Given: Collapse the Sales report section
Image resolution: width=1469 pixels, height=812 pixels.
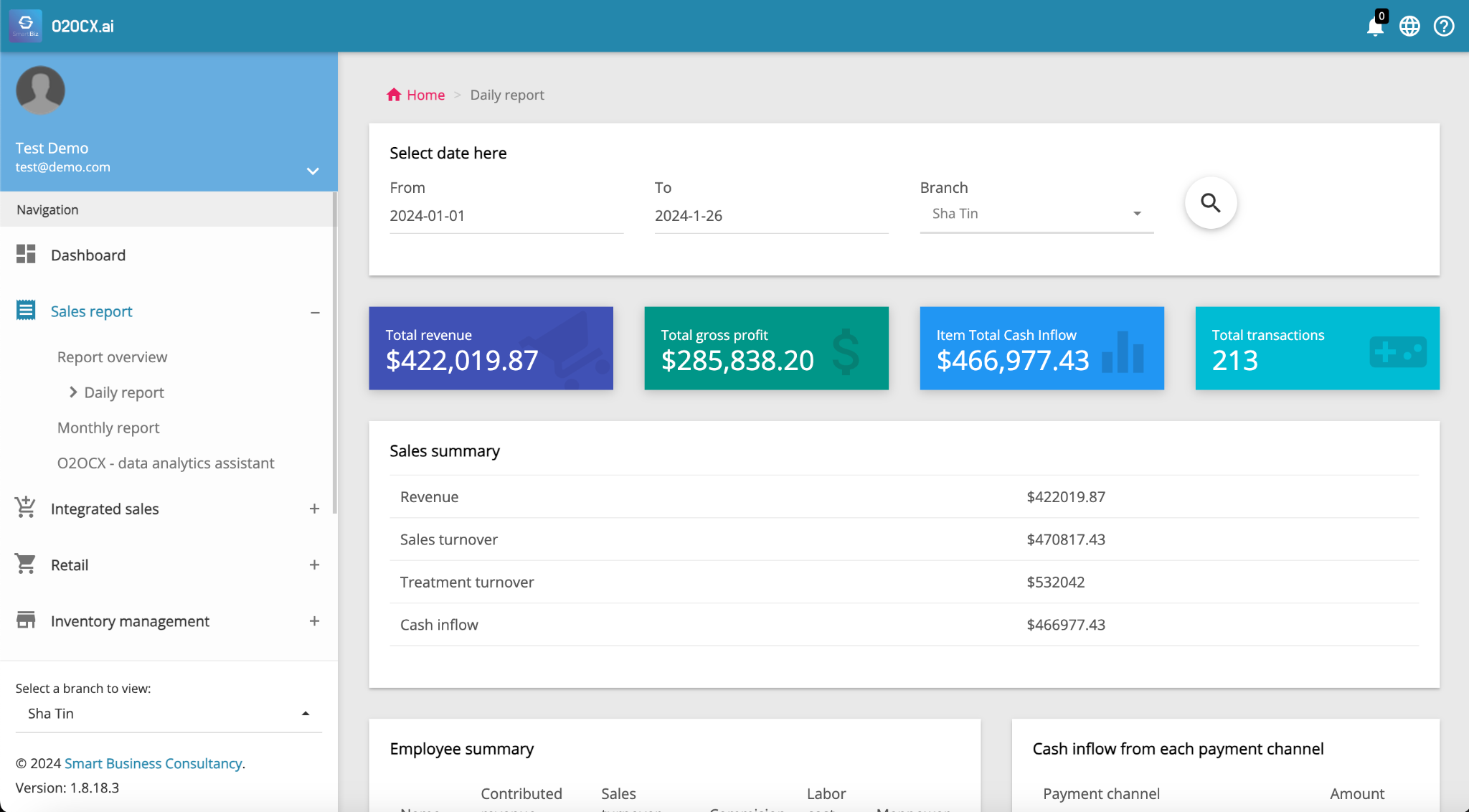Looking at the screenshot, I should click(x=314, y=312).
